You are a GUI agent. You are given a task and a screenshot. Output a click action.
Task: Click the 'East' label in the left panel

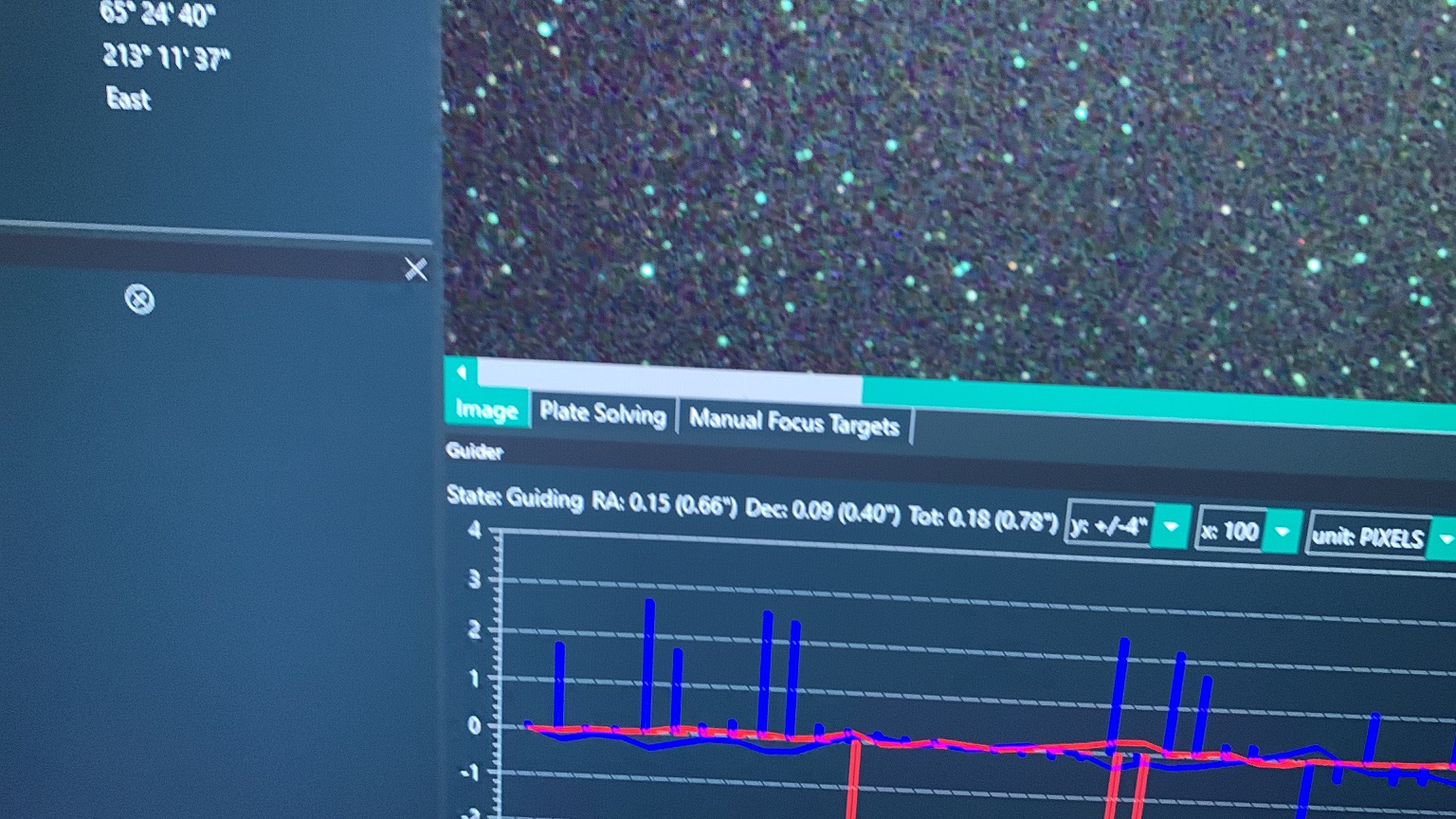coord(128,99)
